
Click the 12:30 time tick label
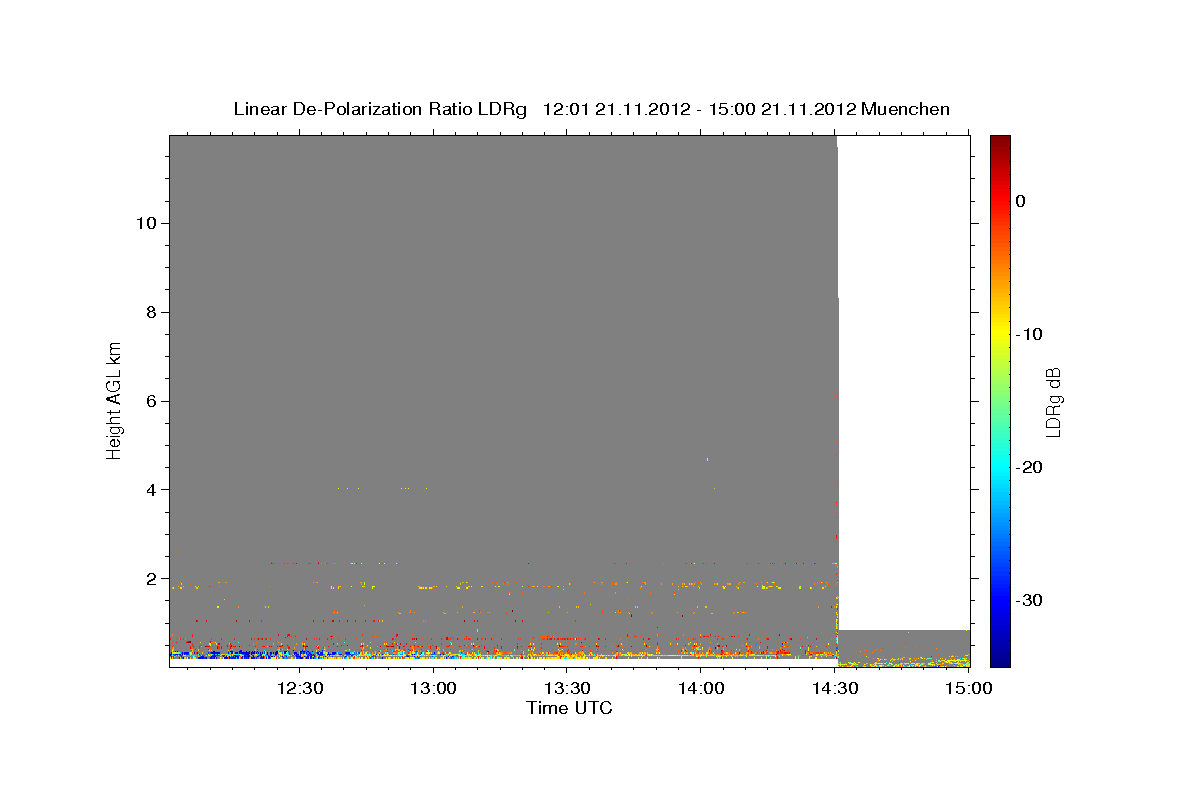coord(299,688)
